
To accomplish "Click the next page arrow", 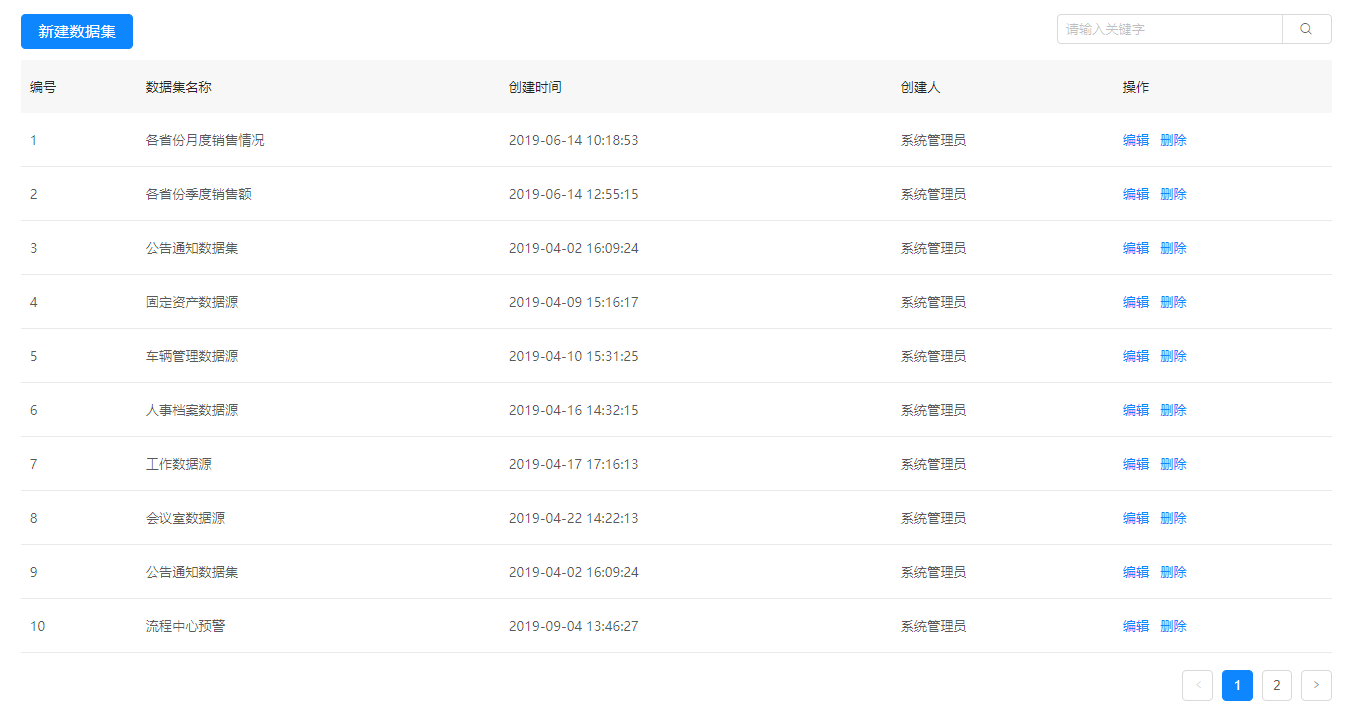I will click(x=1316, y=685).
